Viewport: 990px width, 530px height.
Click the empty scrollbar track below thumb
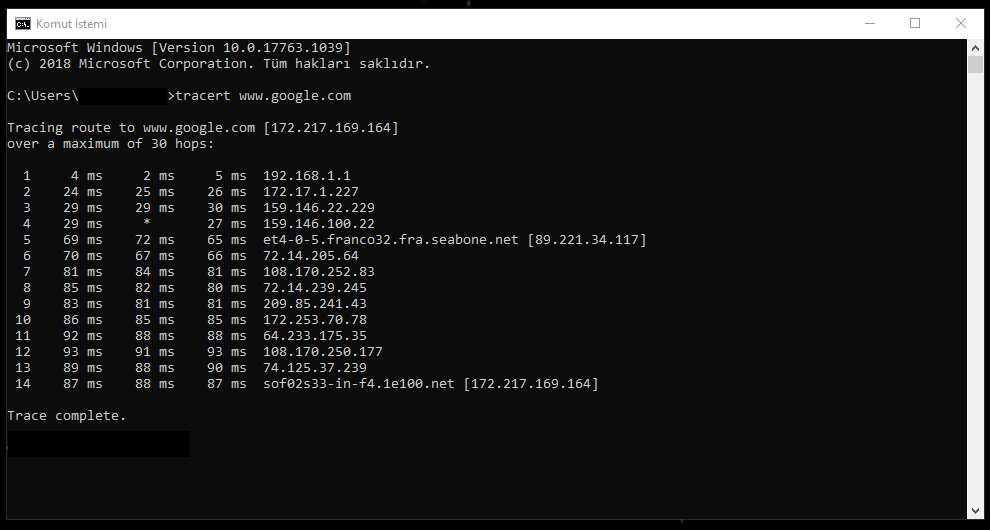click(975, 288)
